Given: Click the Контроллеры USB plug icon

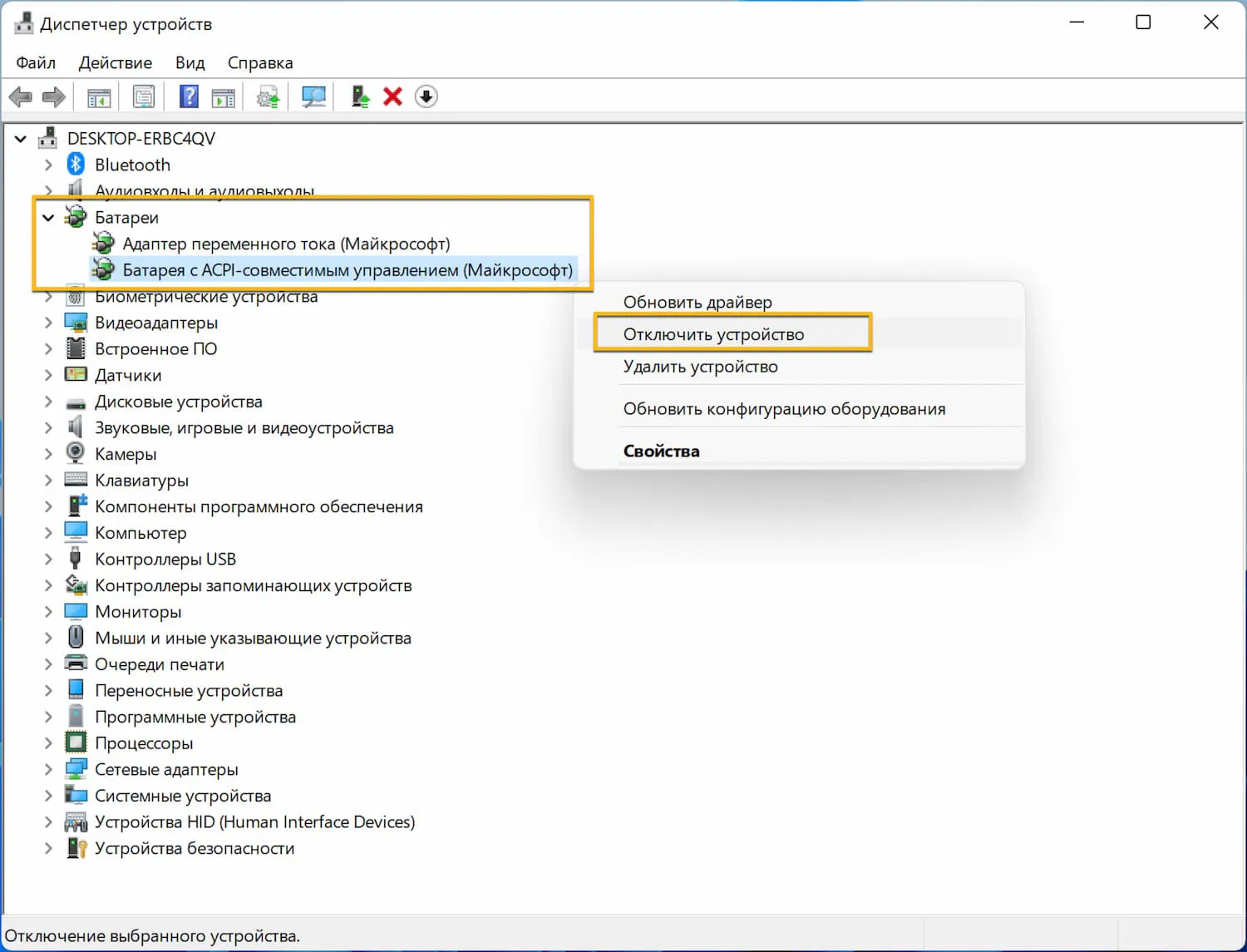Looking at the screenshot, I should (x=76, y=558).
